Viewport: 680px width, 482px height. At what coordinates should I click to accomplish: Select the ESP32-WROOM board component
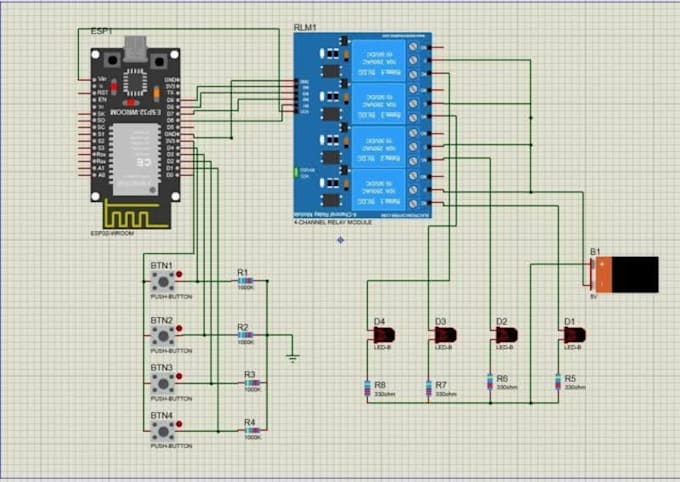(135, 134)
